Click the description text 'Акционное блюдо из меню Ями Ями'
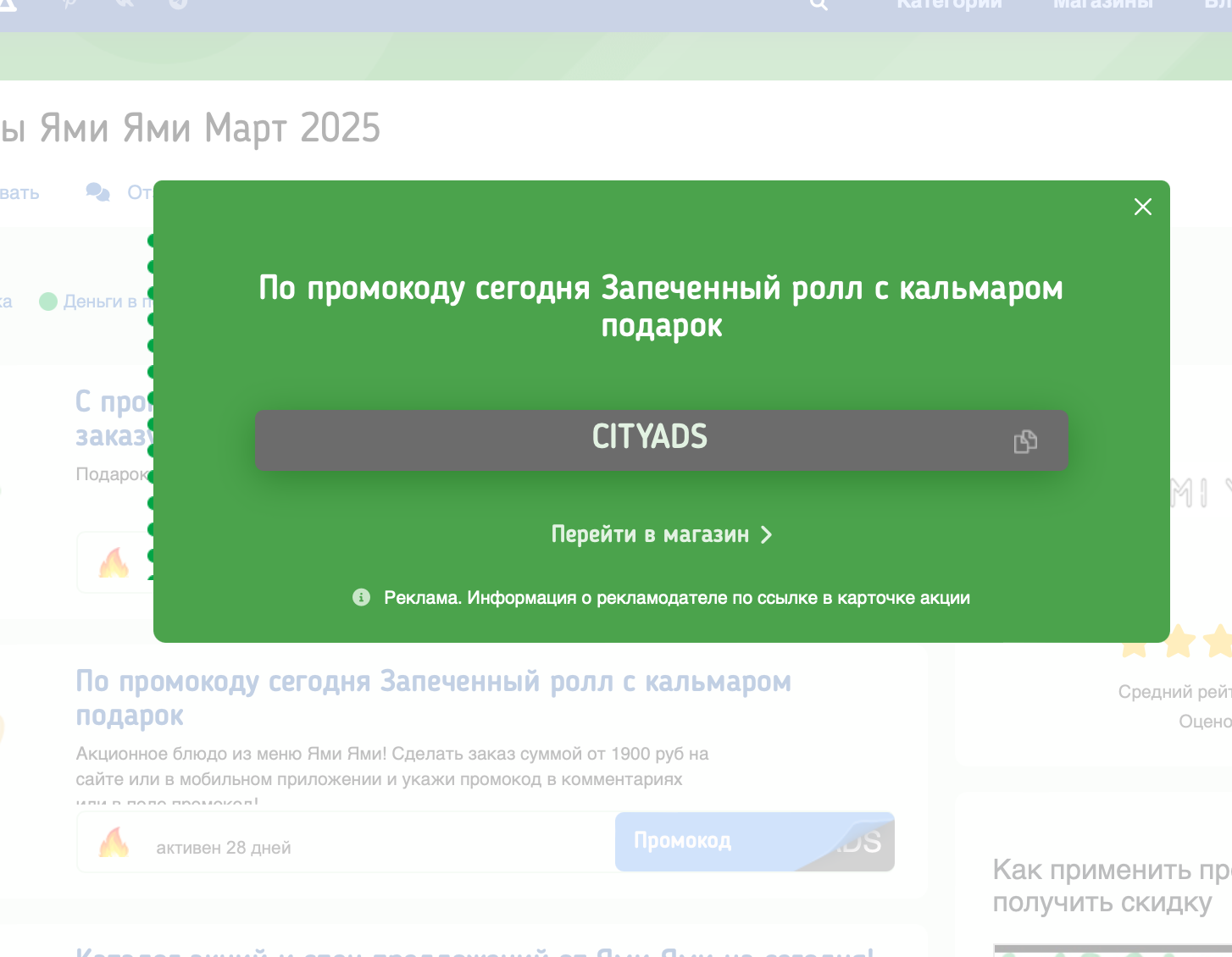The height and width of the screenshot is (957, 1232). (392, 766)
